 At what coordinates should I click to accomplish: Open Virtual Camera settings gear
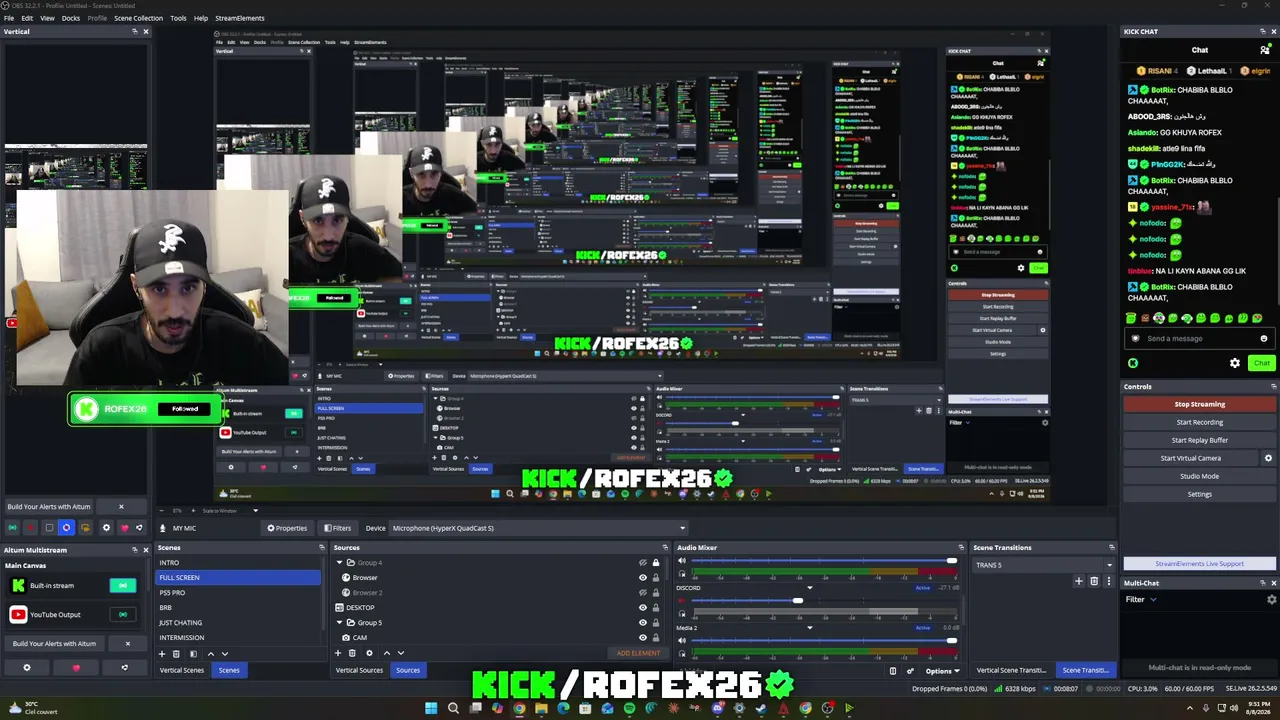coord(1268,458)
